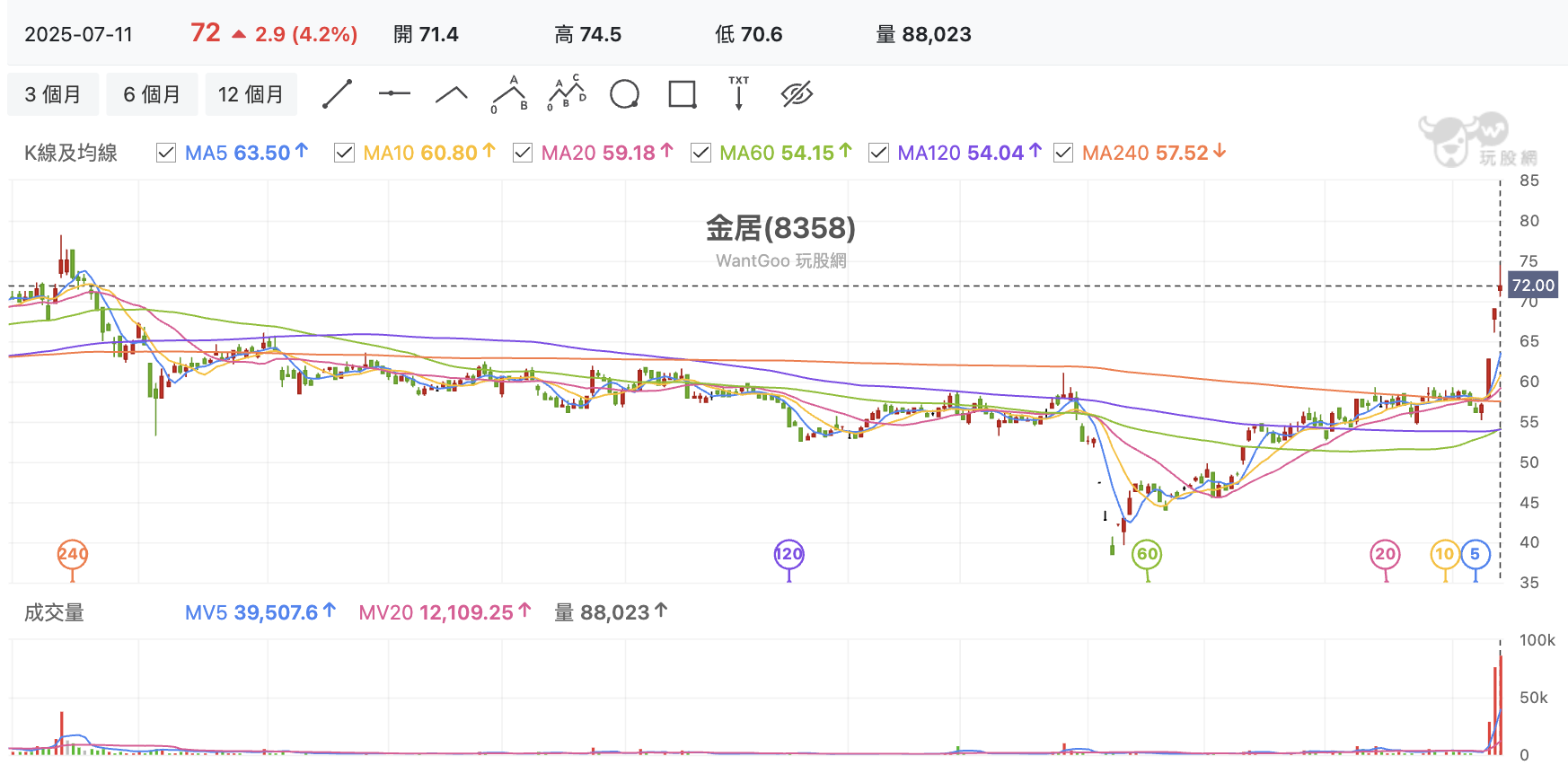Choose the 0-A-B-C-D wave pattern tool

tap(567, 93)
